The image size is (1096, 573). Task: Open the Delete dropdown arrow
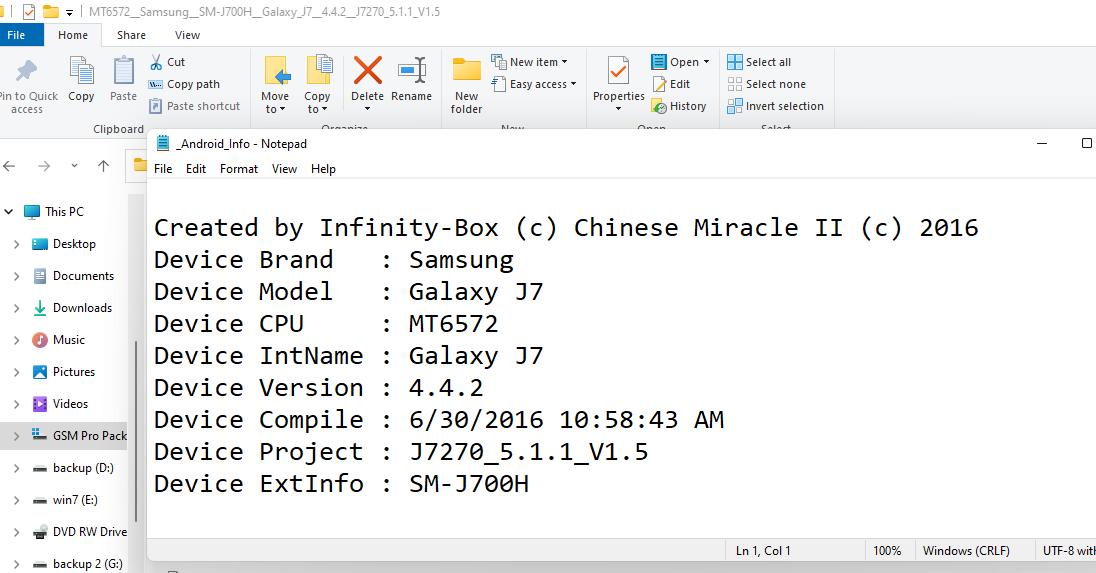coord(368,109)
